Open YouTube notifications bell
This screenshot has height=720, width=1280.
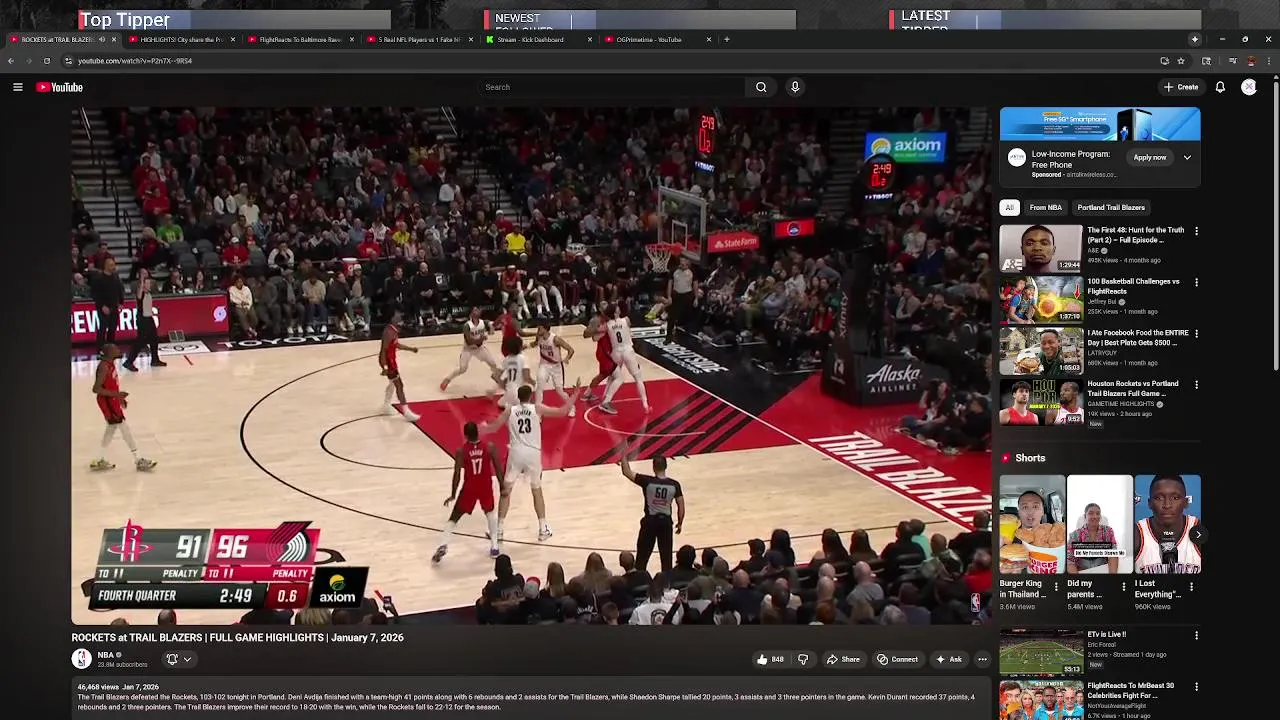click(x=1220, y=87)
